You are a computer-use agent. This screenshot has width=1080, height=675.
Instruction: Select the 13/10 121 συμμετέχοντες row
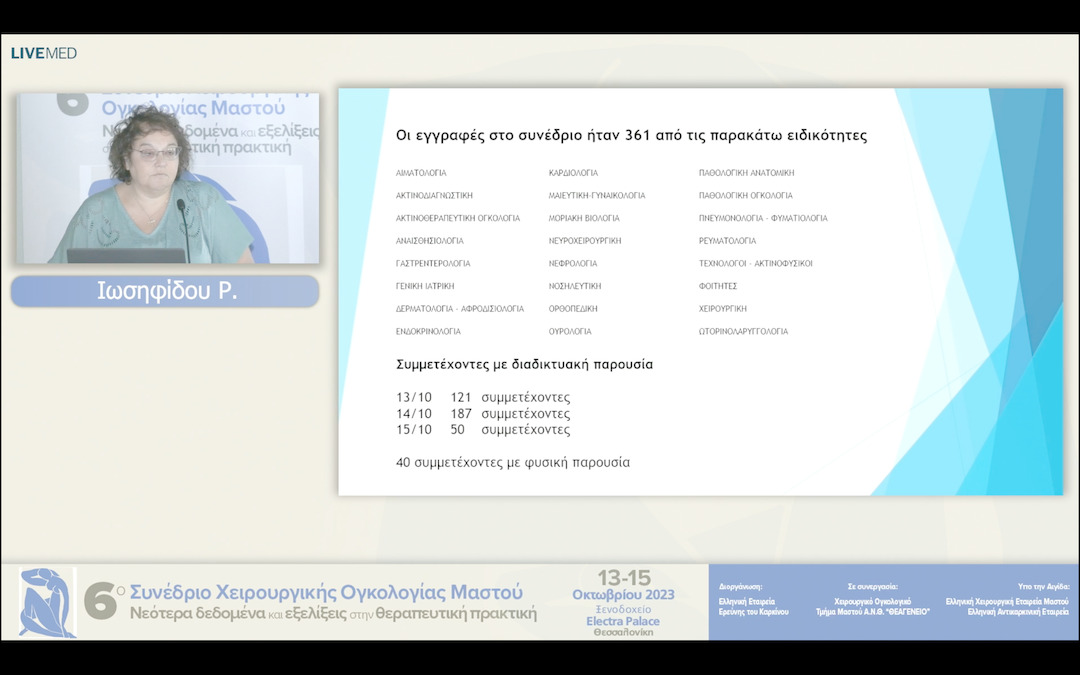[x=483, y=398]
